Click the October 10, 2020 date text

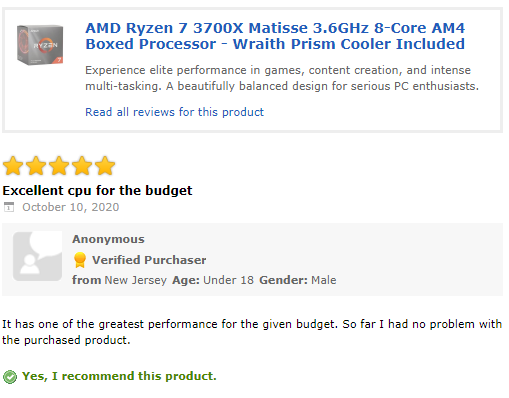pos(71,207)
